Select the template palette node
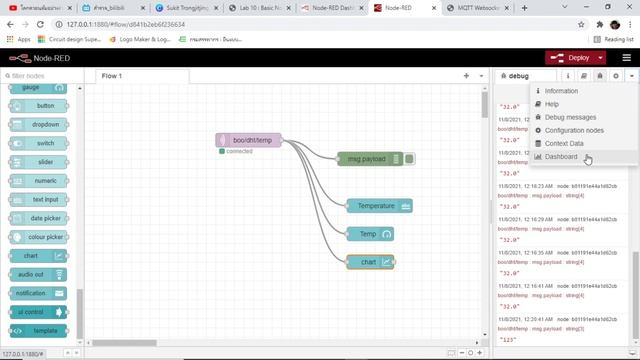Viewport: 640px width, 360px height. tap(38, 331)
